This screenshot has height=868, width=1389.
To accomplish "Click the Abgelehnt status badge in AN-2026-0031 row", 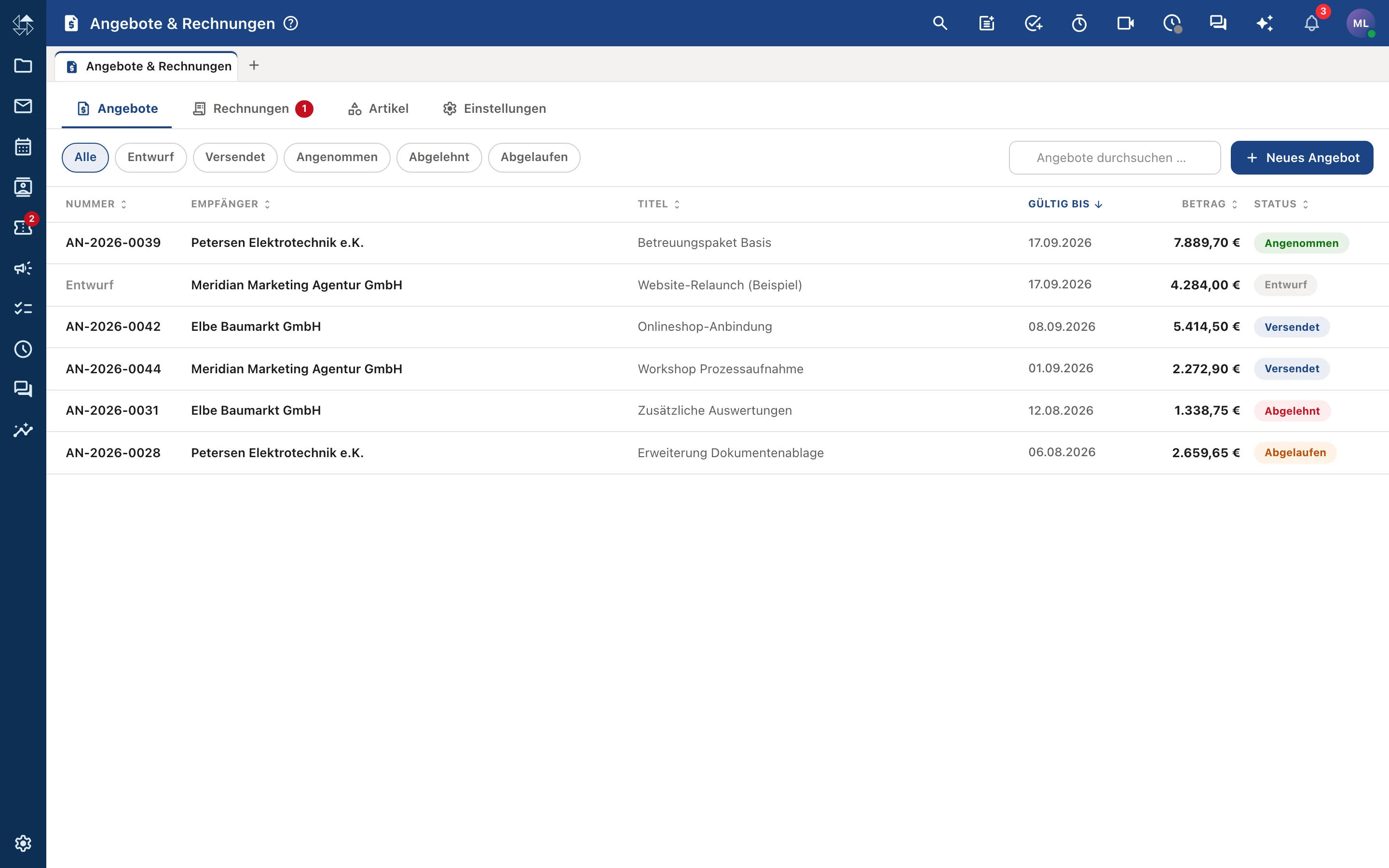I will click(1292, 410).
